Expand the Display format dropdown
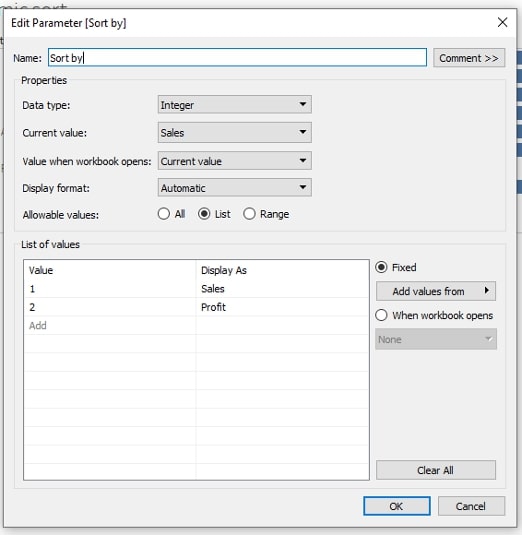The image size is (522, 536). [235, 187]
